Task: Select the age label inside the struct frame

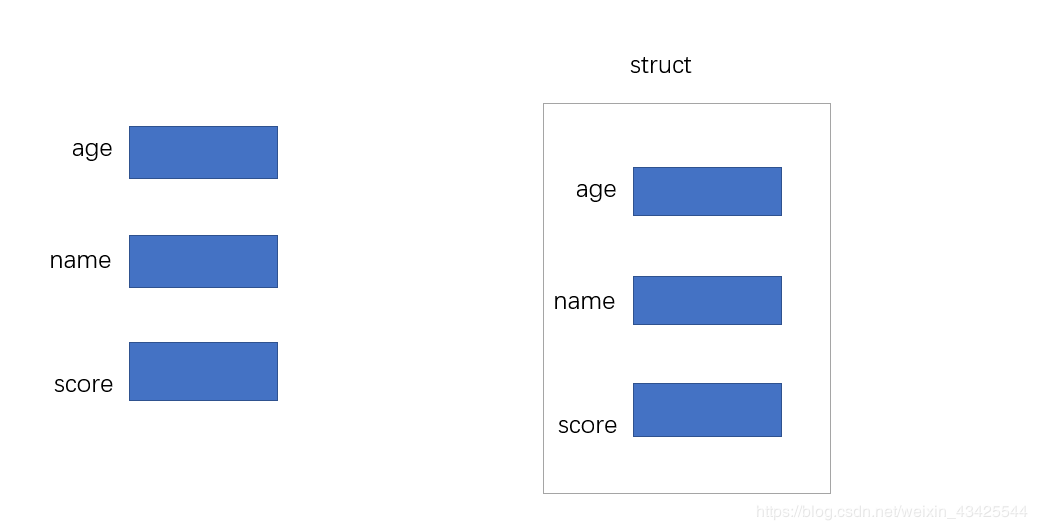Action: (596, 190)
